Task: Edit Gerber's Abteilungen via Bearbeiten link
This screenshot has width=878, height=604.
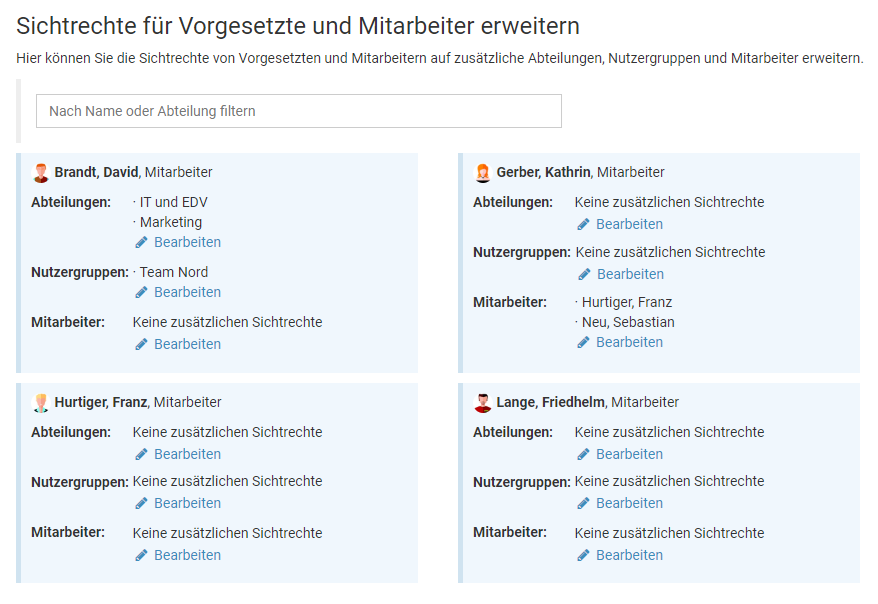Action: [629, 224]
